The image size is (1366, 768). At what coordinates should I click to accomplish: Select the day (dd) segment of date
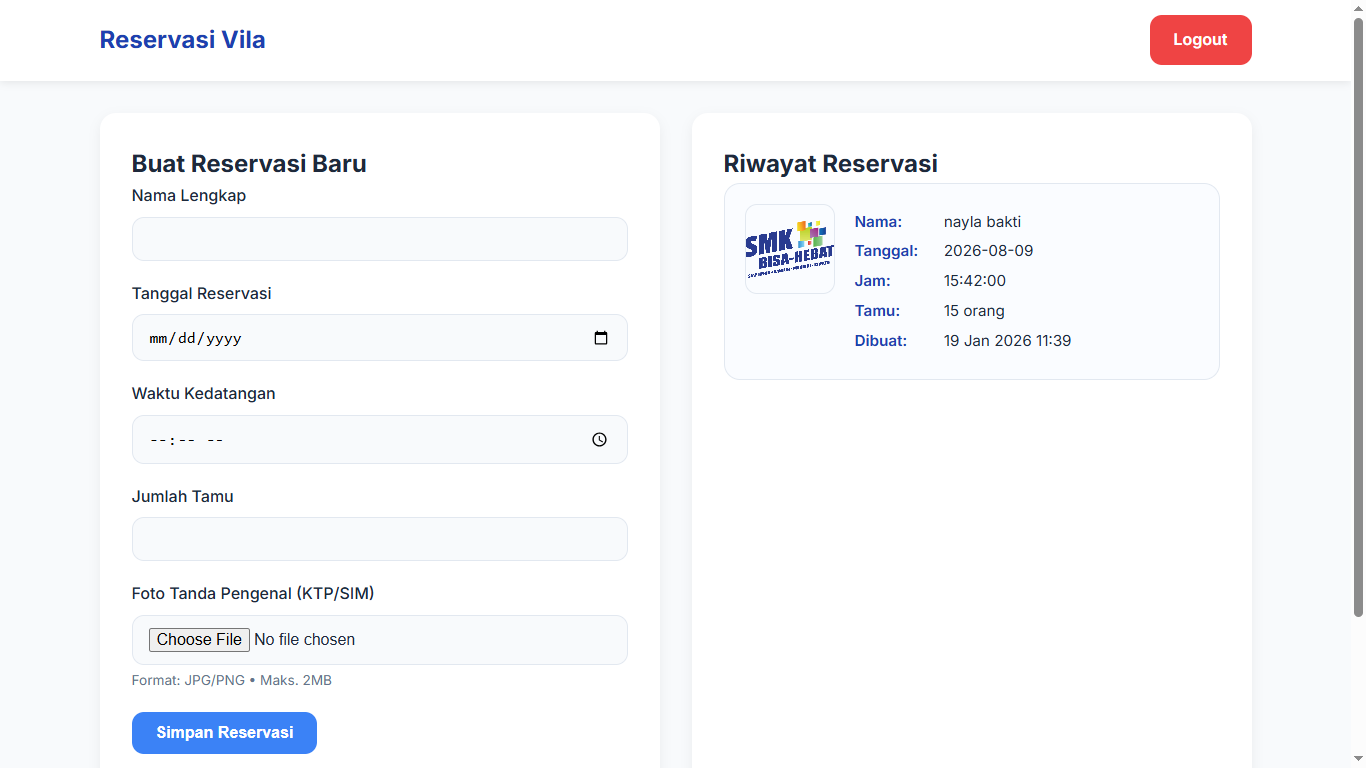(187, 339)
